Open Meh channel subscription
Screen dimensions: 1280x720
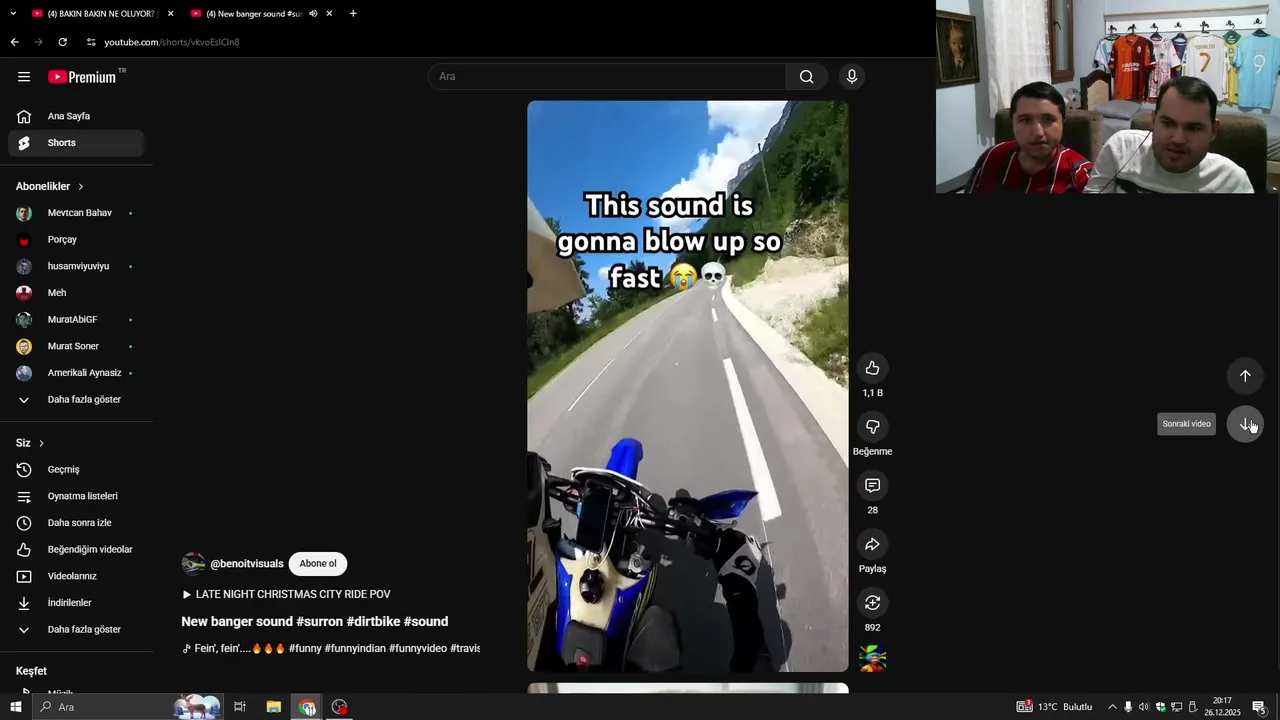[76, 293]
